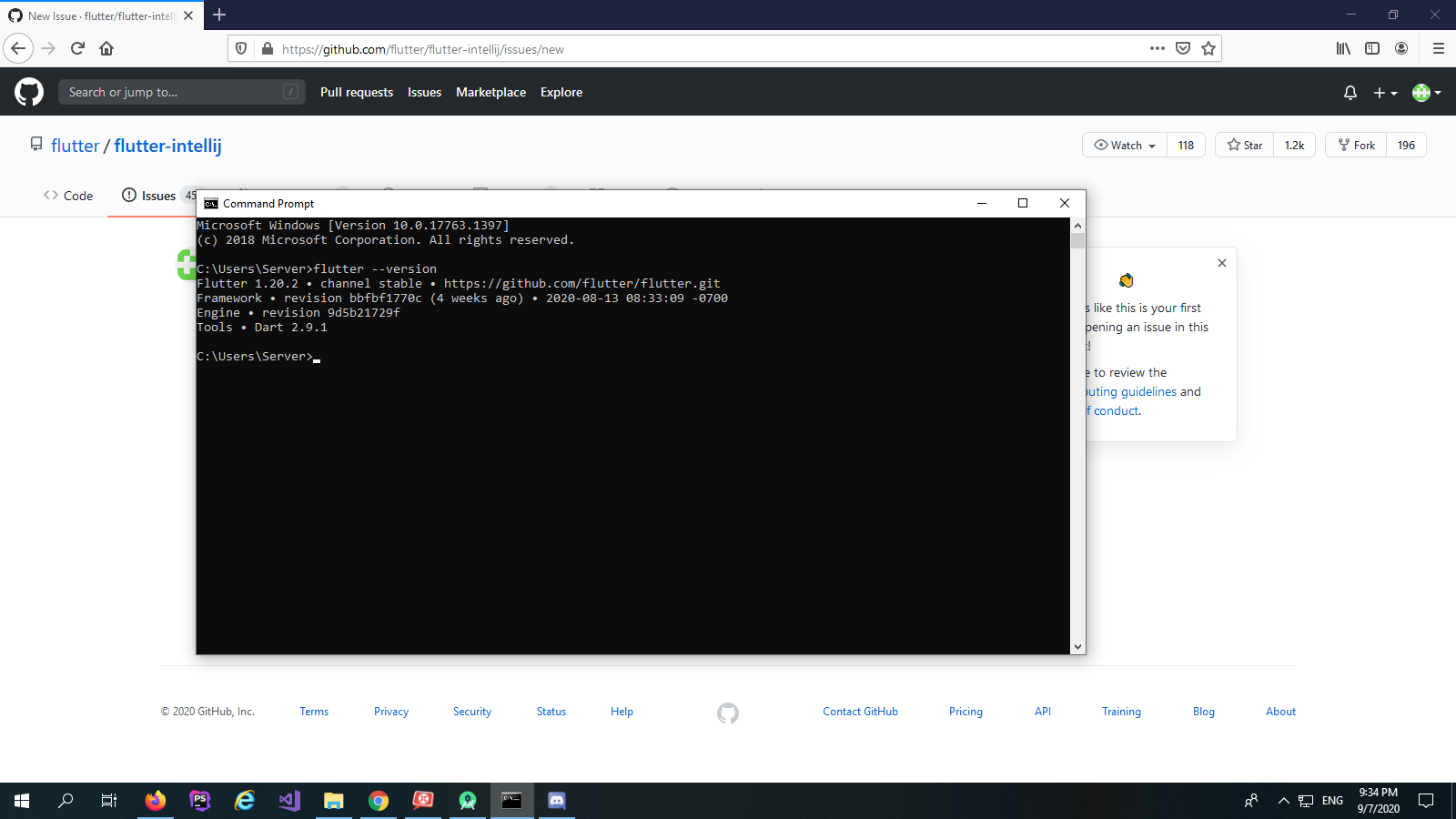Click the flutter organization link

click(x=75, y=146)
